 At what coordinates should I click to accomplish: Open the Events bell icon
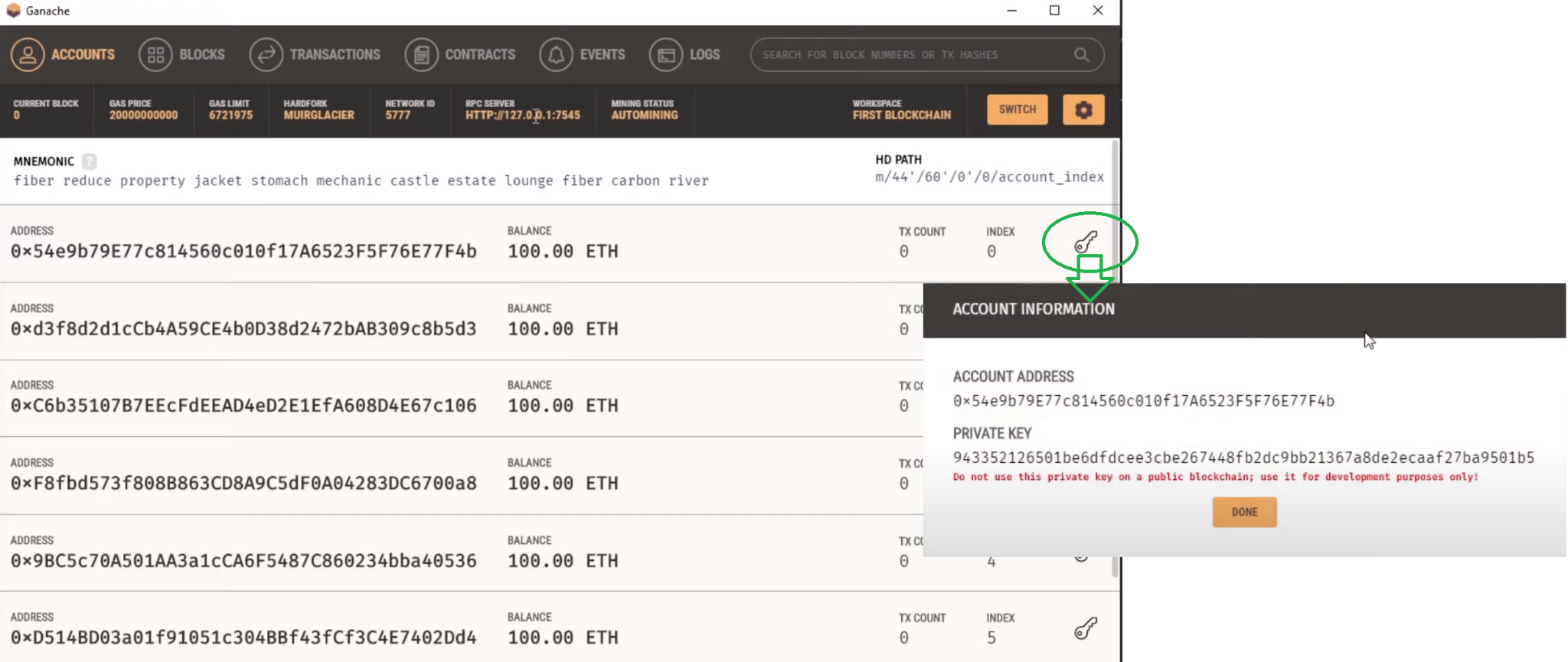click(x=556, y=55)
